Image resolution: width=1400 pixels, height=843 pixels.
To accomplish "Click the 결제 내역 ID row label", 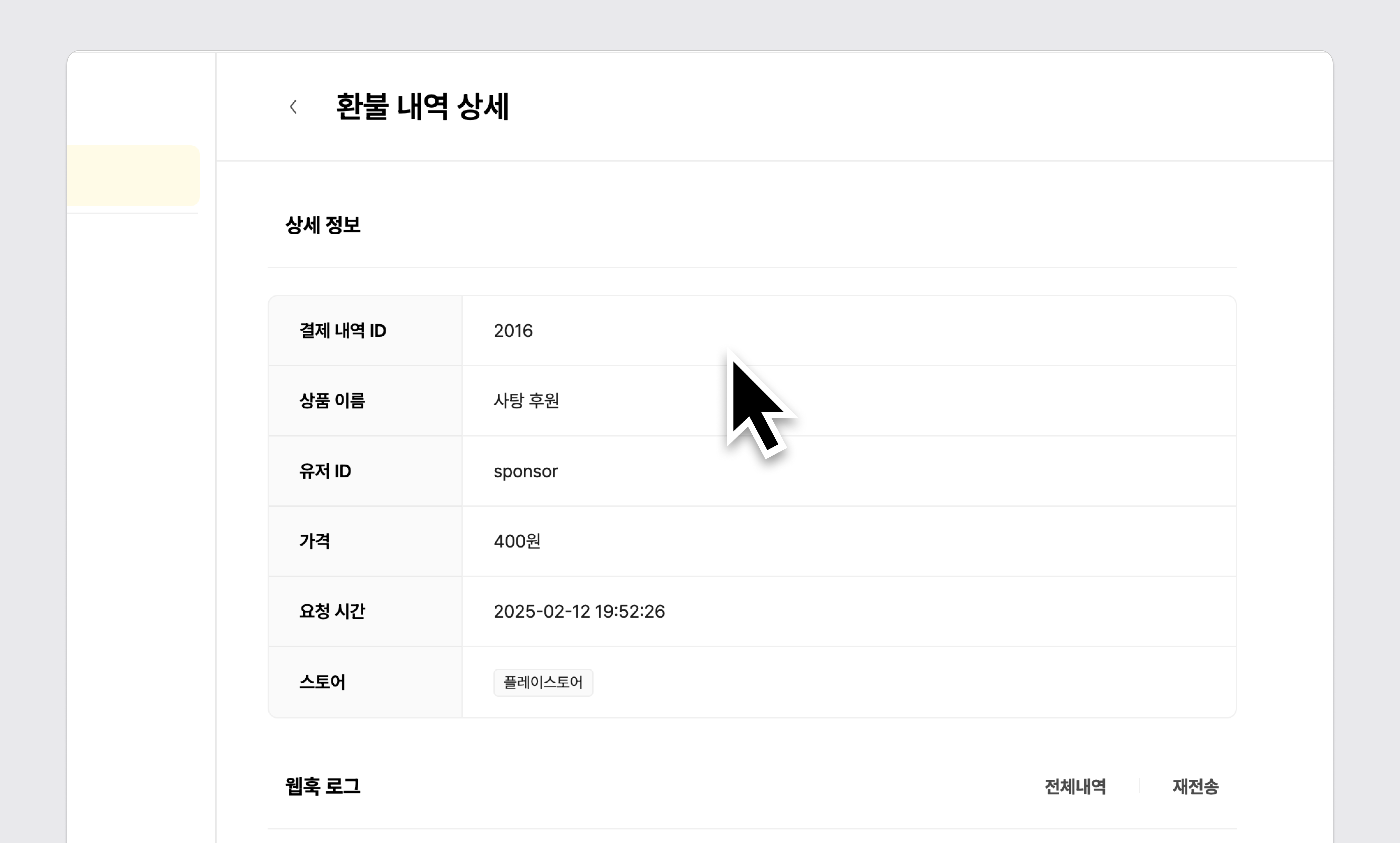I will 342,331.
